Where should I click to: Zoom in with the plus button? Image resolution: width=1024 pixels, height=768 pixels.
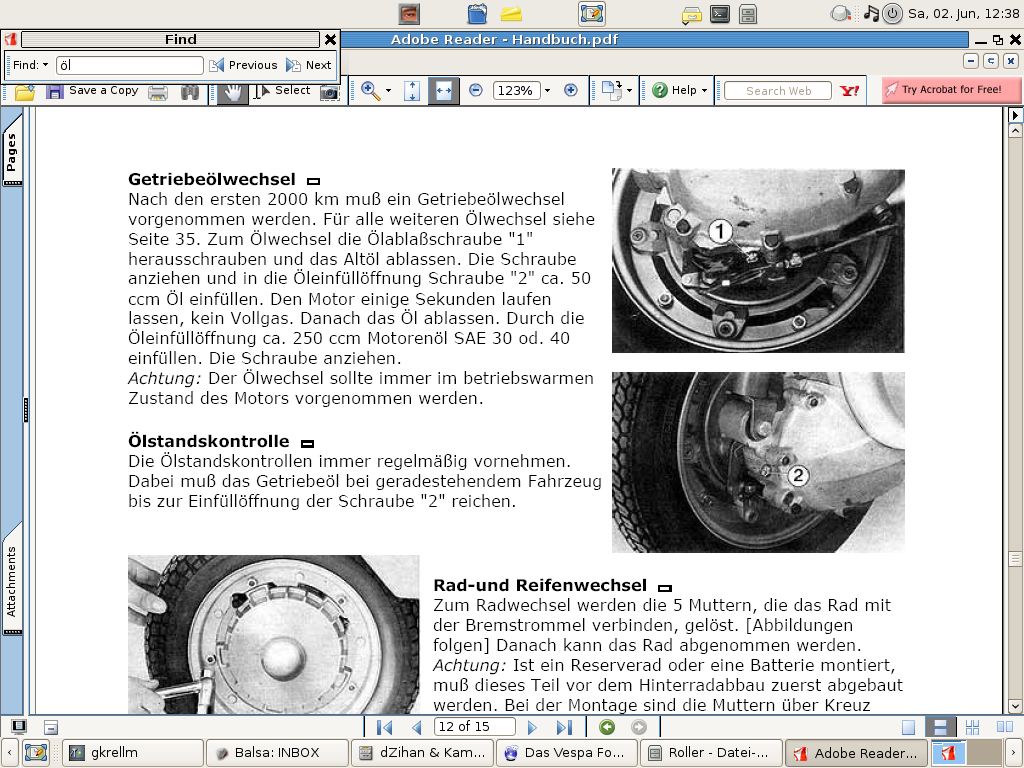571,90
